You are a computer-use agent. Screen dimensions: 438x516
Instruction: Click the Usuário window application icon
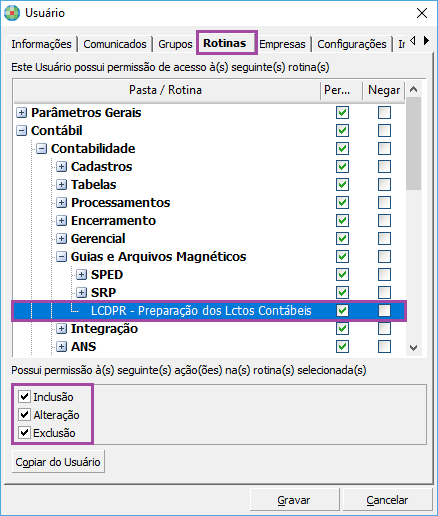click(12, 13)
